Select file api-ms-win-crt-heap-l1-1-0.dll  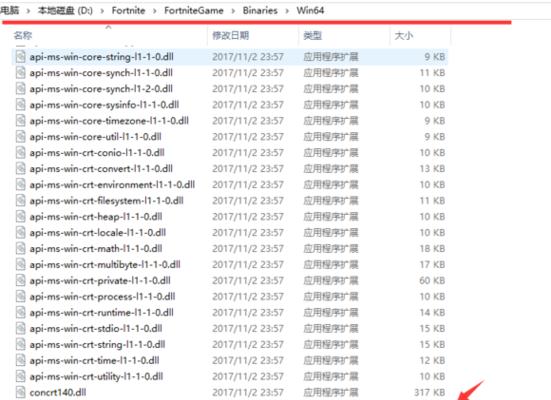pos(96,217)
